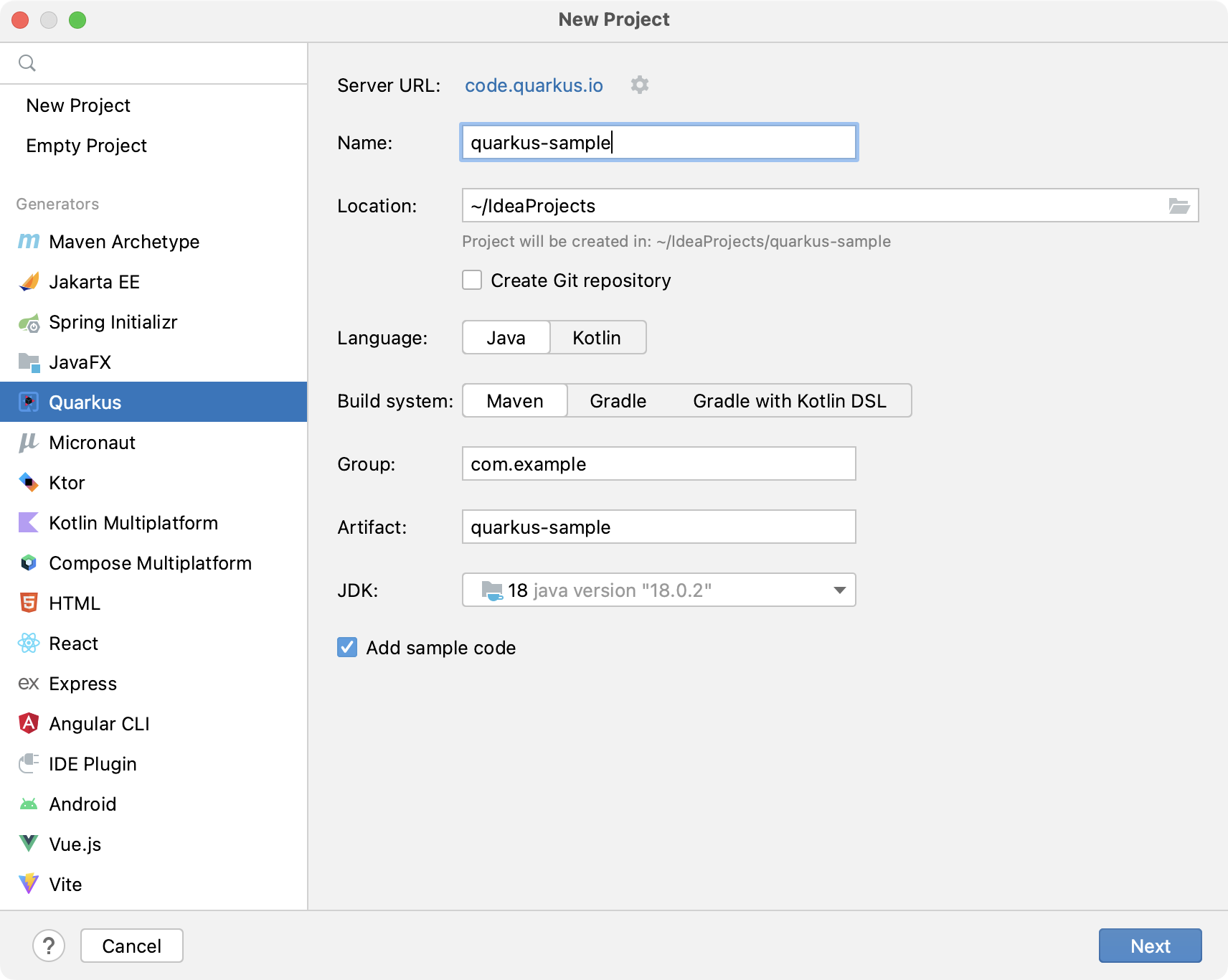Uncheck Add sample code checkbox

point(347,647)
